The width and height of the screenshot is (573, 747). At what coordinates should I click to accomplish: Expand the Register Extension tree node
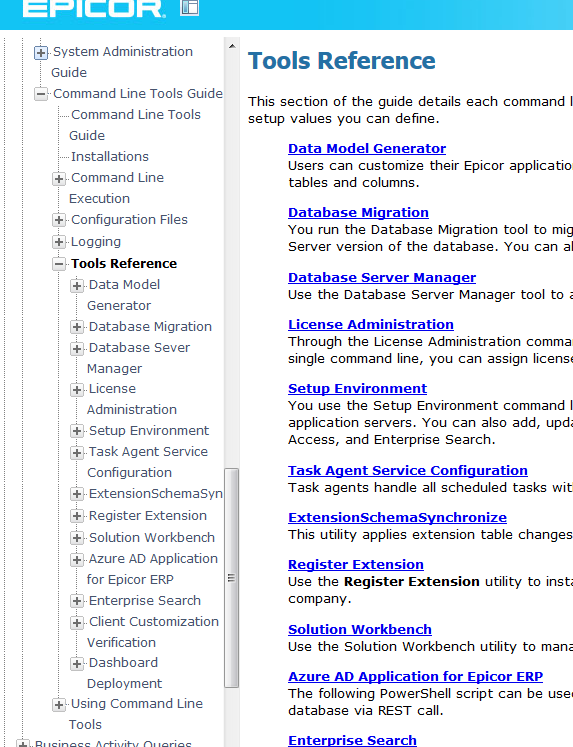(x=77, y=516)
